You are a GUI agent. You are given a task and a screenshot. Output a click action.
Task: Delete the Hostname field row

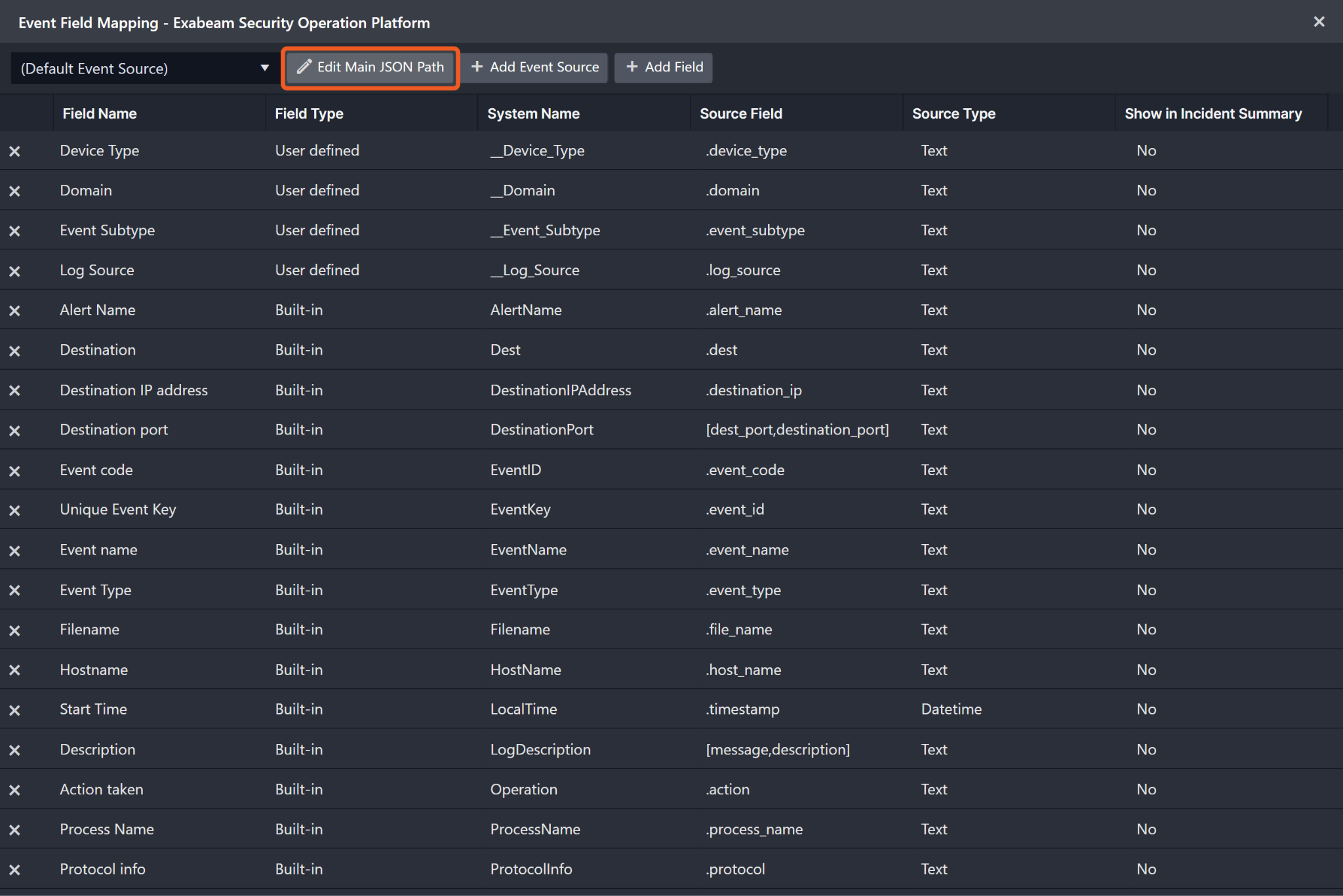point(14,671)
